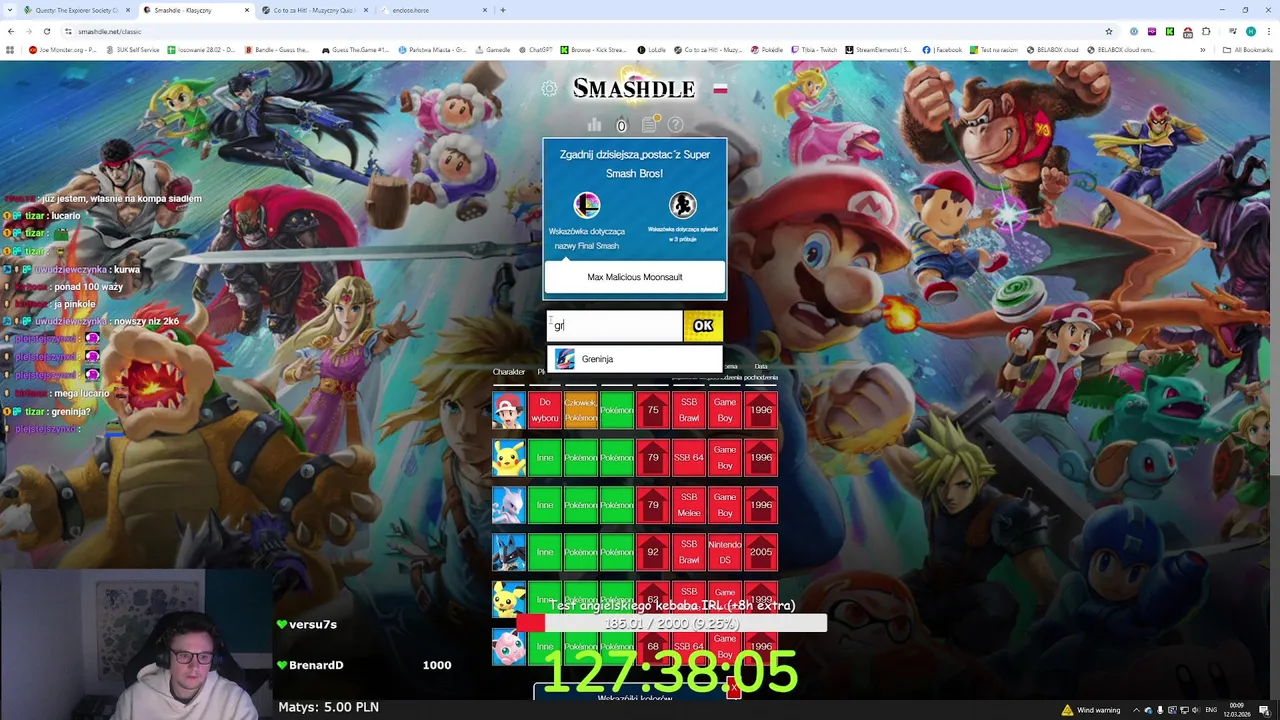Viewport: 1280px width, 720px height.
Task: Choose Greninja from the suggestion list
Action: click(634, 359)
